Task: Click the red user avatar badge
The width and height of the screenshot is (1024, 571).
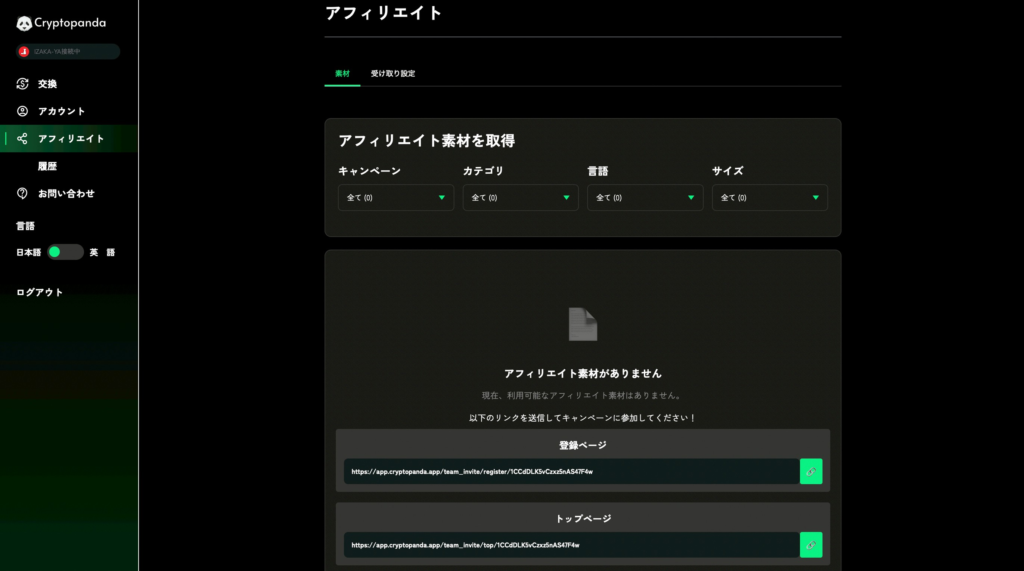Action: [24, 52]
